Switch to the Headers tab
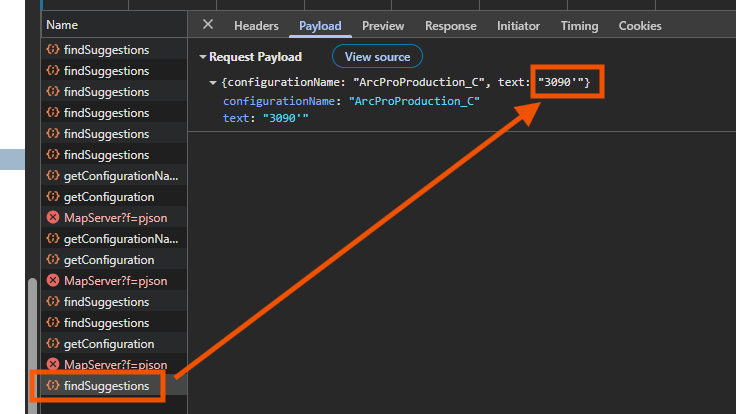This screenshot has height=414, width=736. (256, 26)
